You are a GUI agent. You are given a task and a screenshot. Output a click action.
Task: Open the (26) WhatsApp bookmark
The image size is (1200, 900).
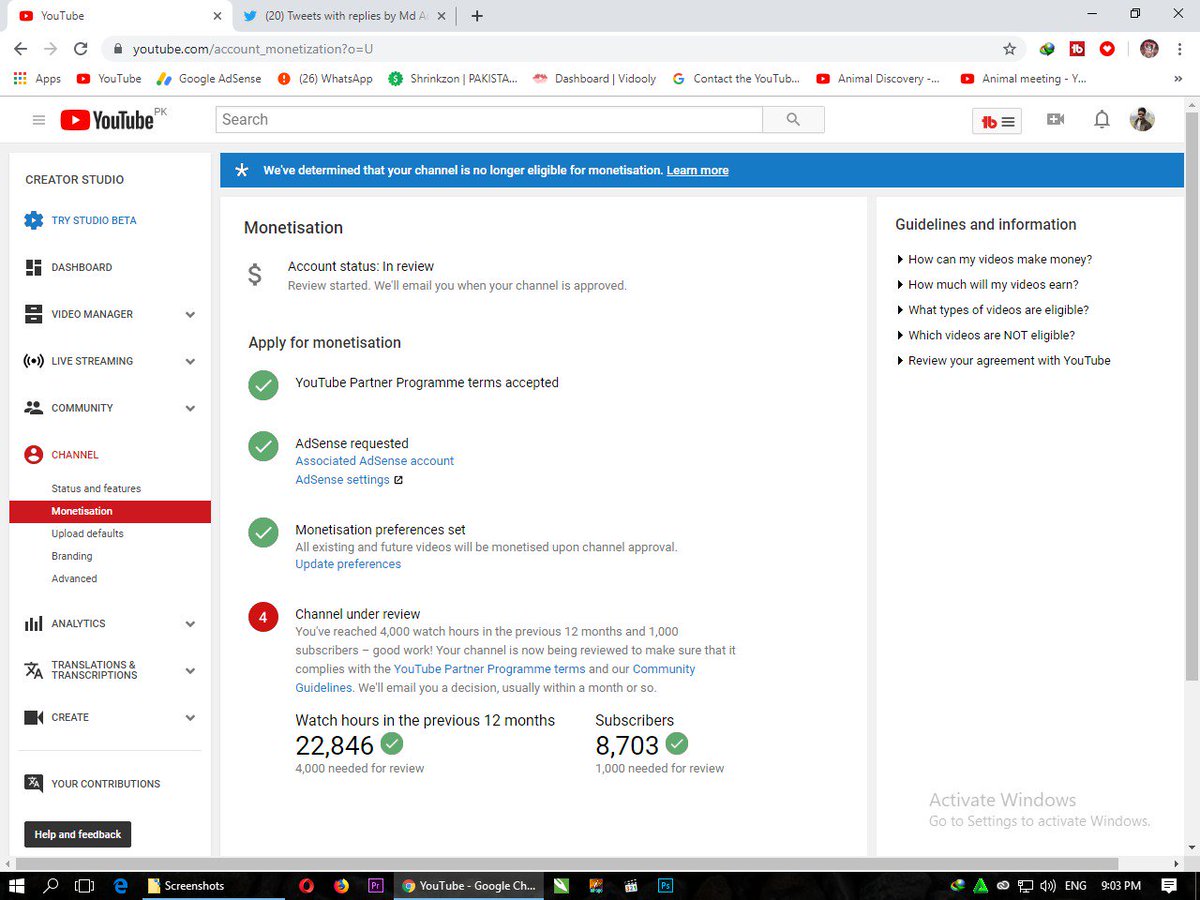[x=325, y=78]
